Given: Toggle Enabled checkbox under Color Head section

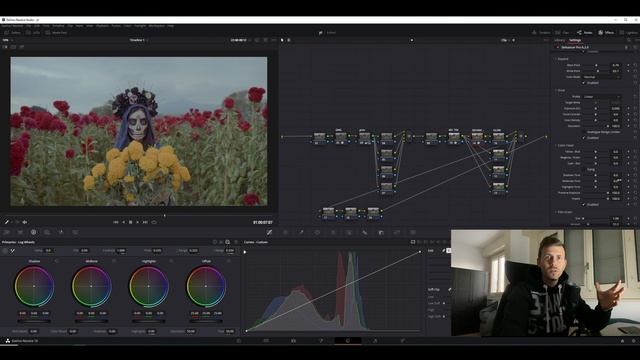Looking at the screenshot, I should [584, 204].
